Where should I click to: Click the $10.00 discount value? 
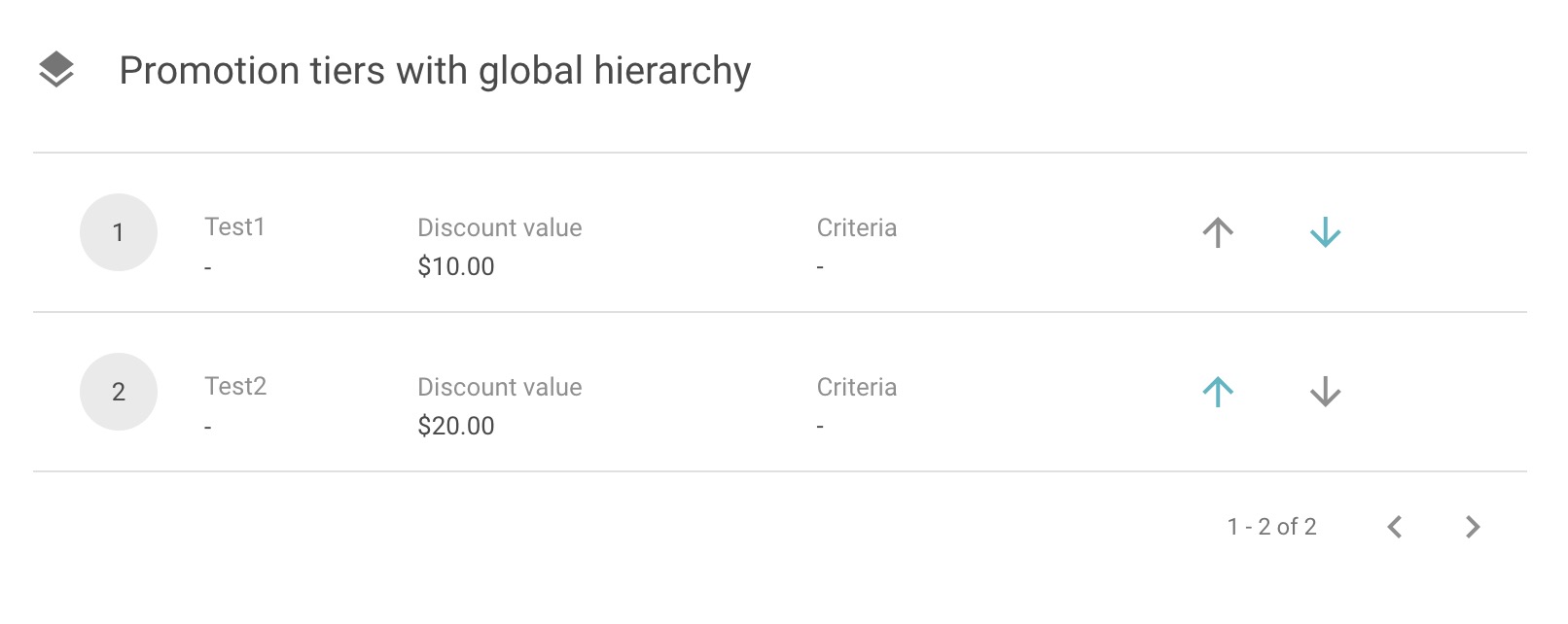456,265
